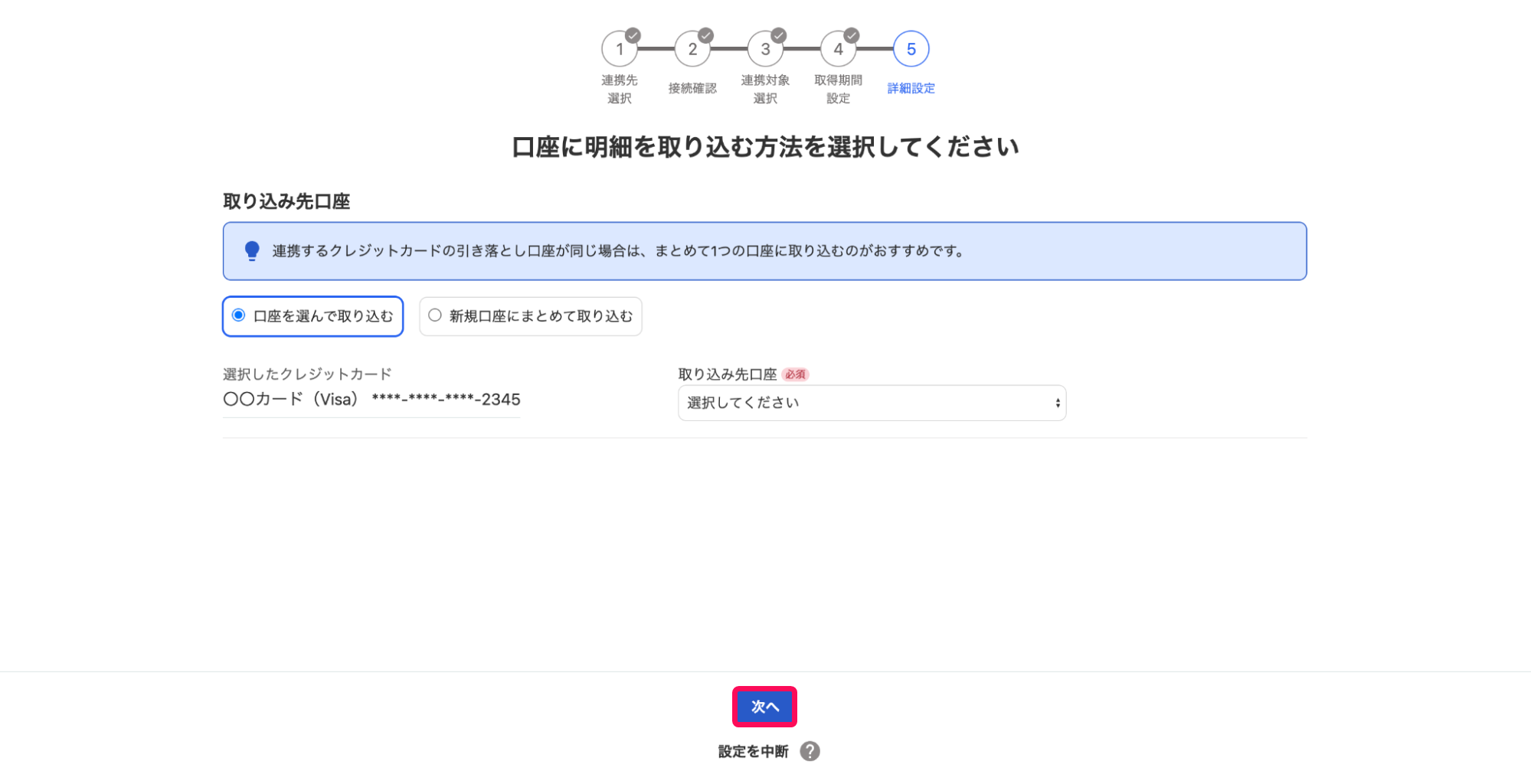Click the lightbulb tip icon
This screenshot has width=1531, height=784.
(252, 251)
